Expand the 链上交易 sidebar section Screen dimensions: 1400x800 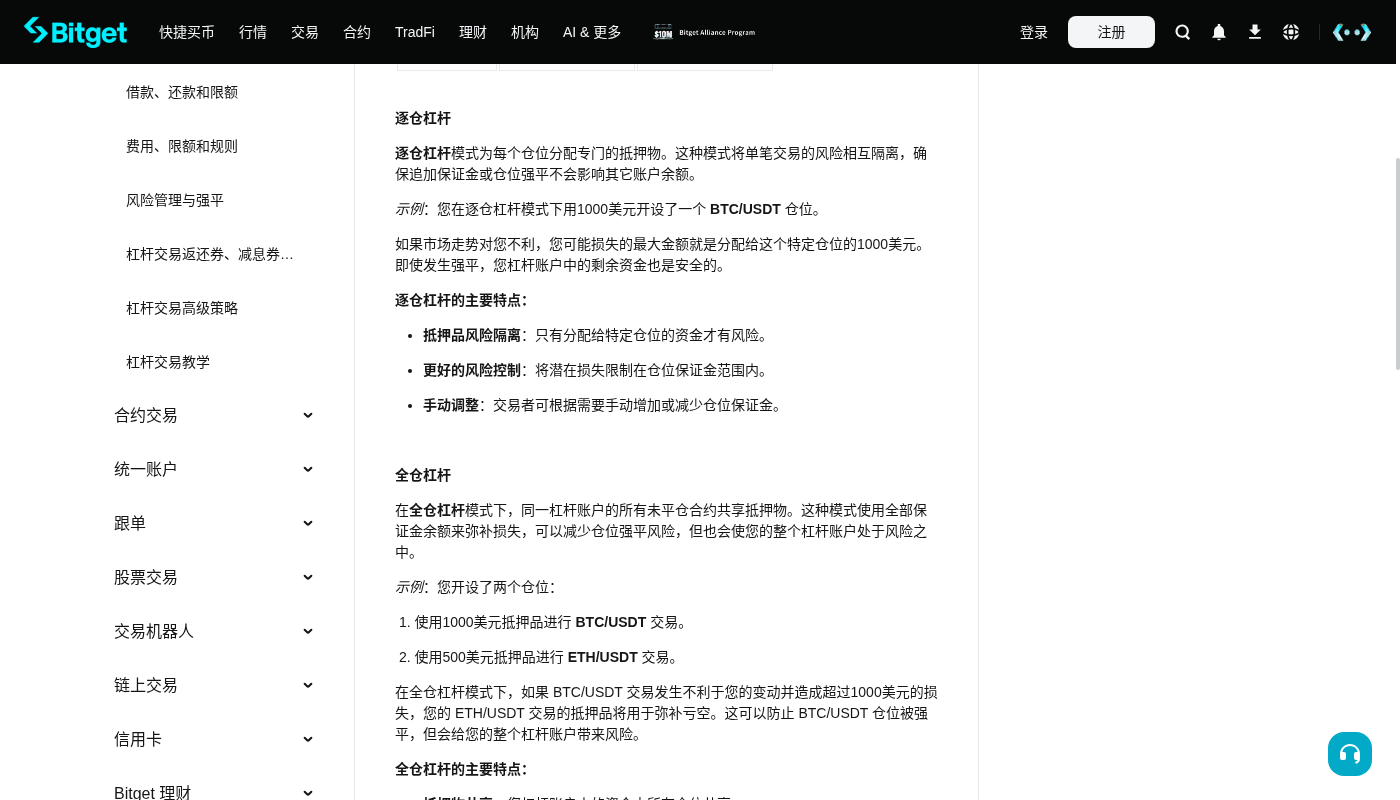tap(214, 685)
